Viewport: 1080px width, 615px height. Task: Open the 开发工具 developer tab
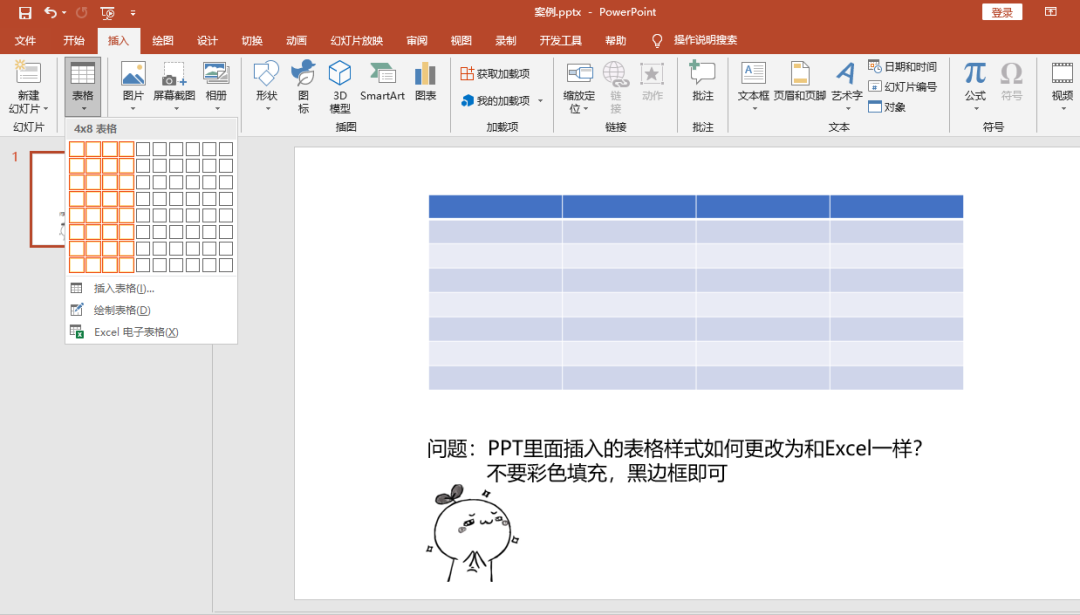(561, 41)
